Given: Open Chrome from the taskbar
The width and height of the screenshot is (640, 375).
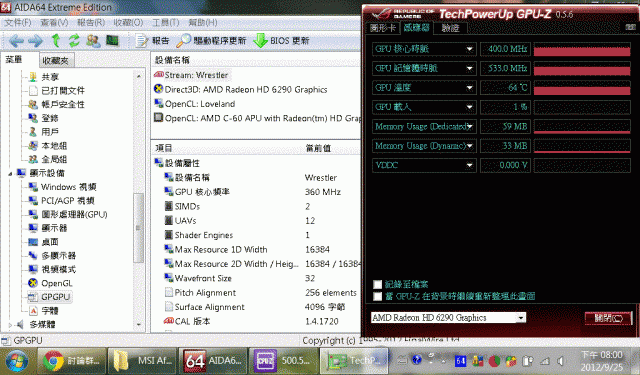Looking at the screenshot, I should 72,361.
